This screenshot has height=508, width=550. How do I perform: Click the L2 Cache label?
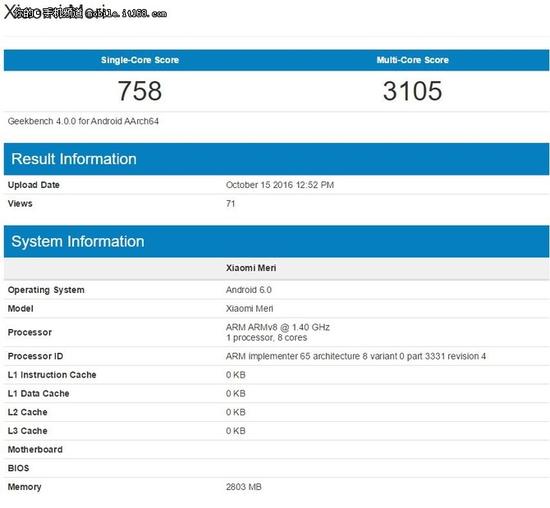(27, 412)
